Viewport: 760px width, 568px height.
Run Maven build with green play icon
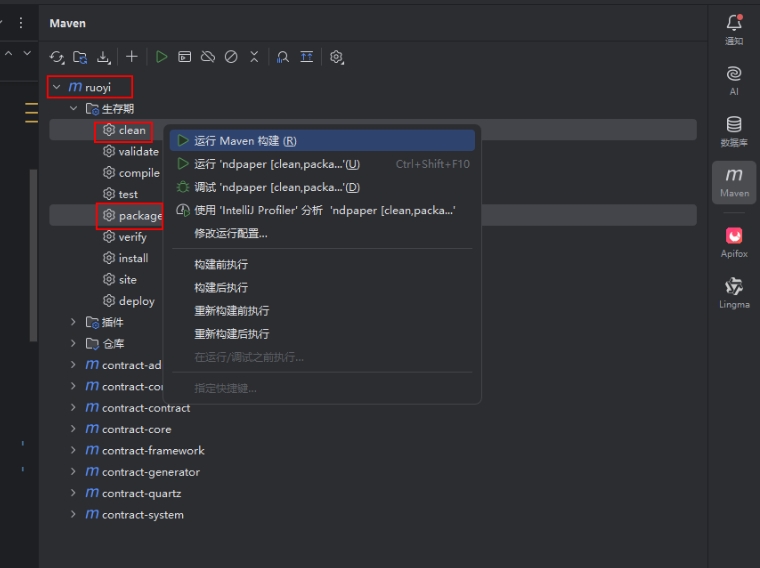coord(161,57)
